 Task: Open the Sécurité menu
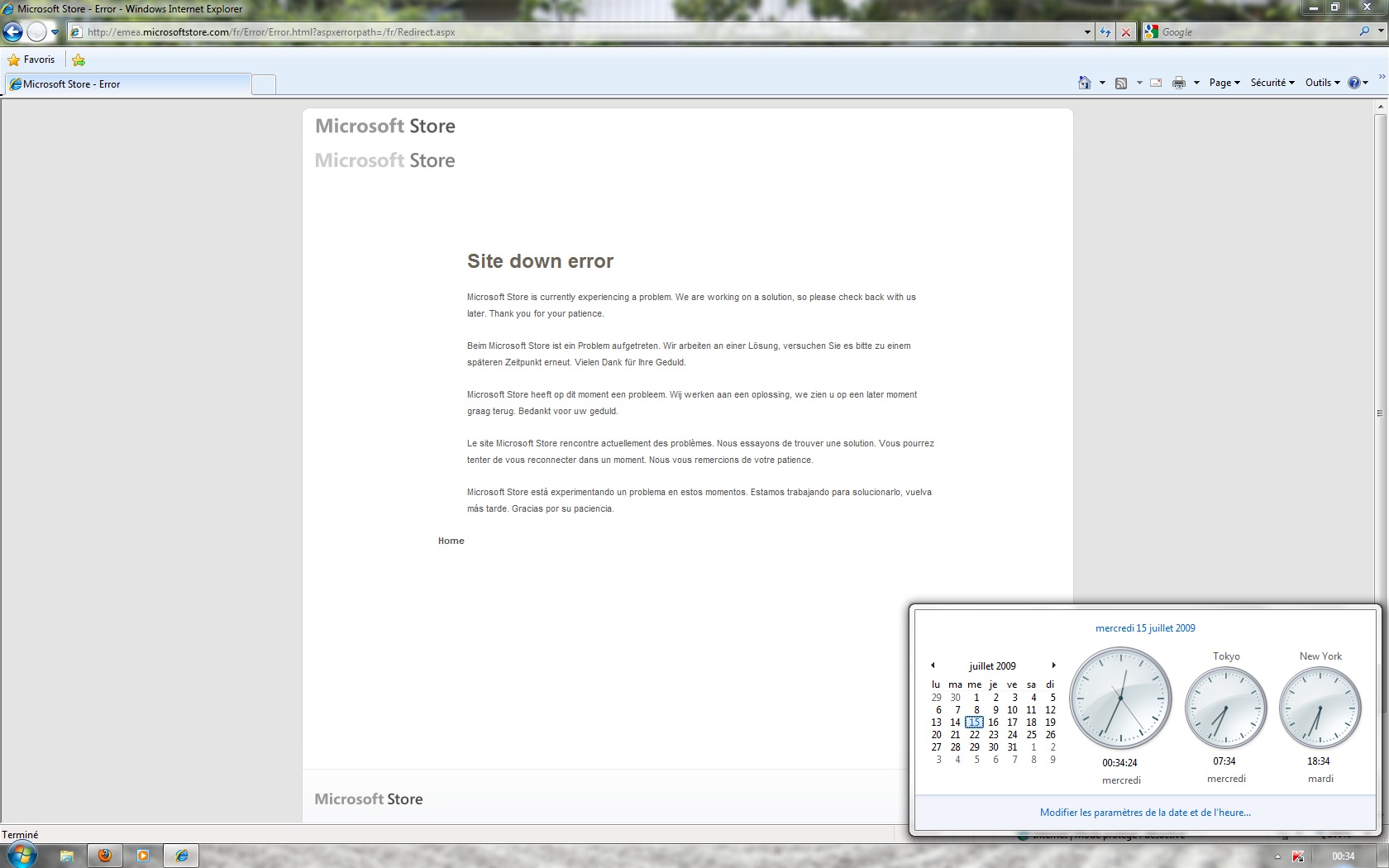1272,83
